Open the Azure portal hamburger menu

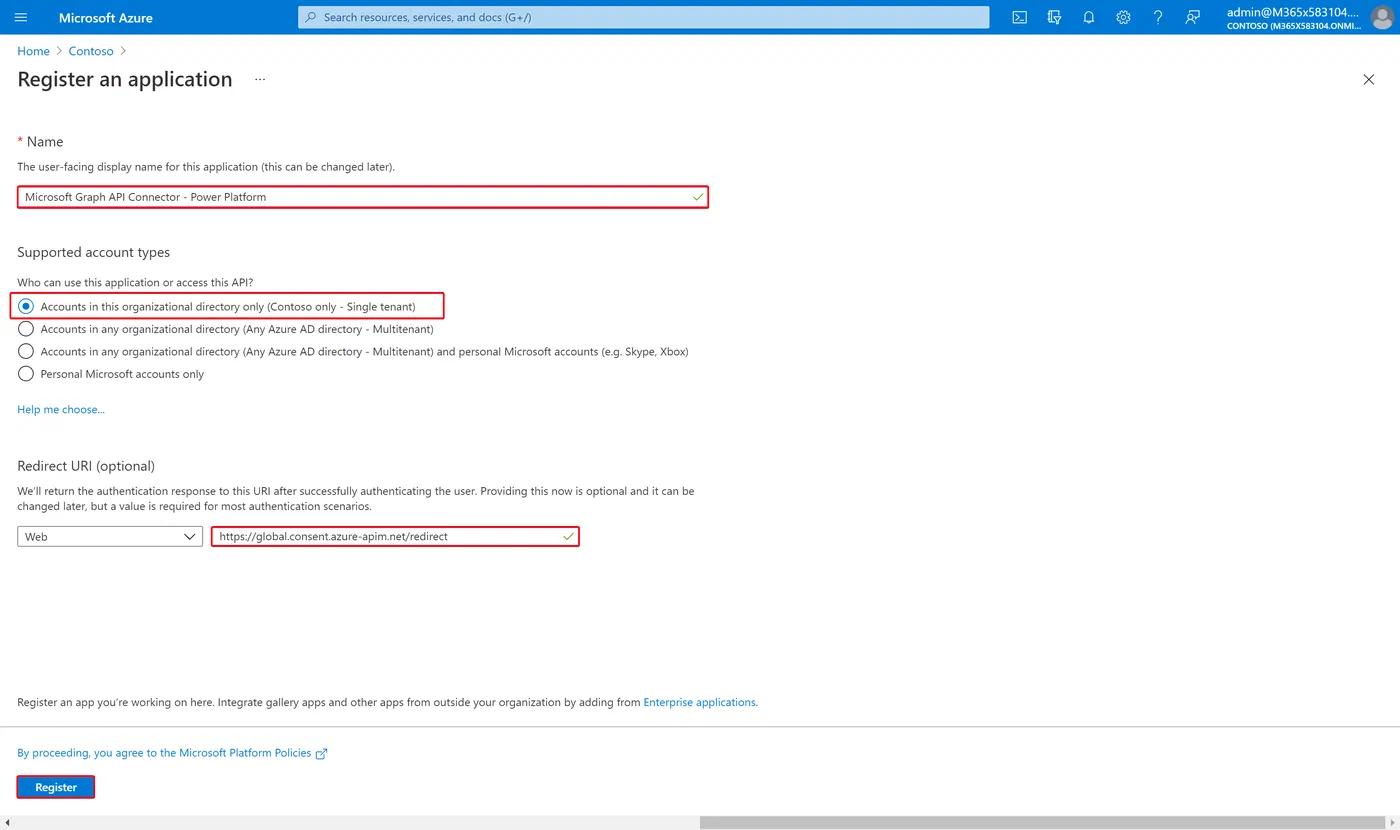tap(21, 17)
